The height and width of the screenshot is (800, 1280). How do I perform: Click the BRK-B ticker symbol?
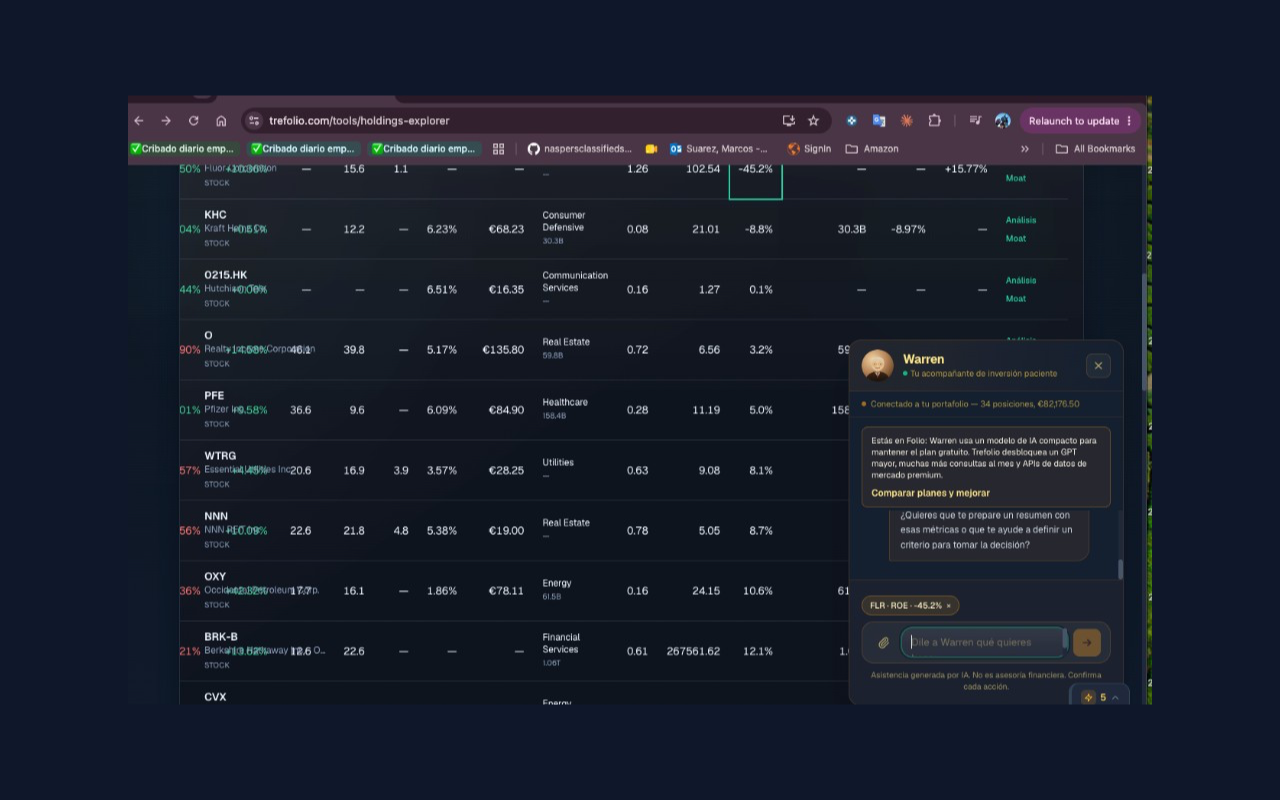[221, 637]
